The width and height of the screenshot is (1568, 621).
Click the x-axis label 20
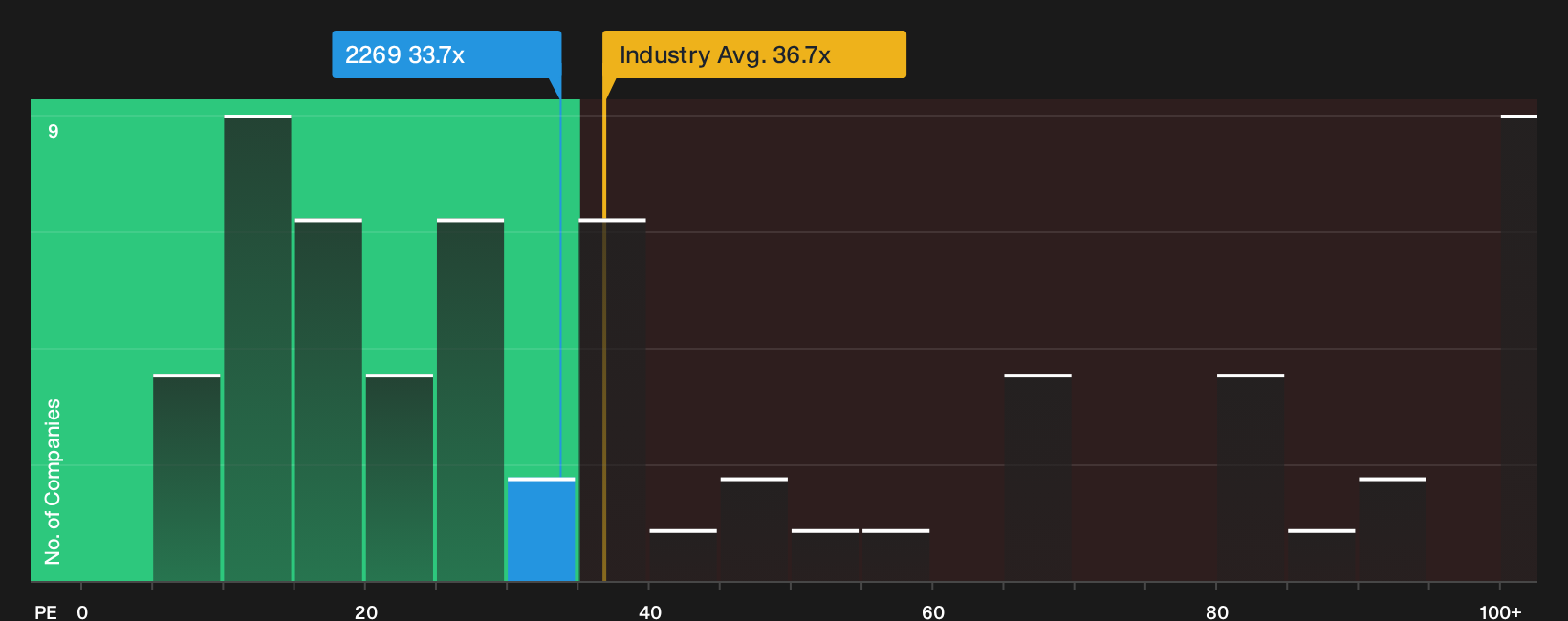[x=365, y=611]
